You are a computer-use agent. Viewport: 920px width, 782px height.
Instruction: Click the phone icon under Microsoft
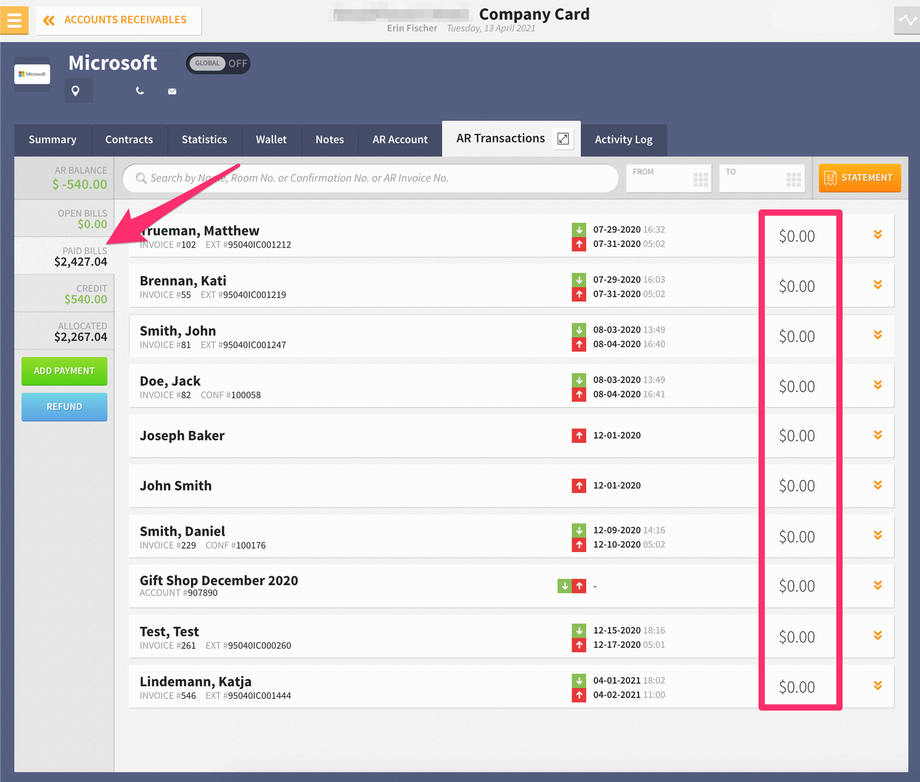pos(140,91)
